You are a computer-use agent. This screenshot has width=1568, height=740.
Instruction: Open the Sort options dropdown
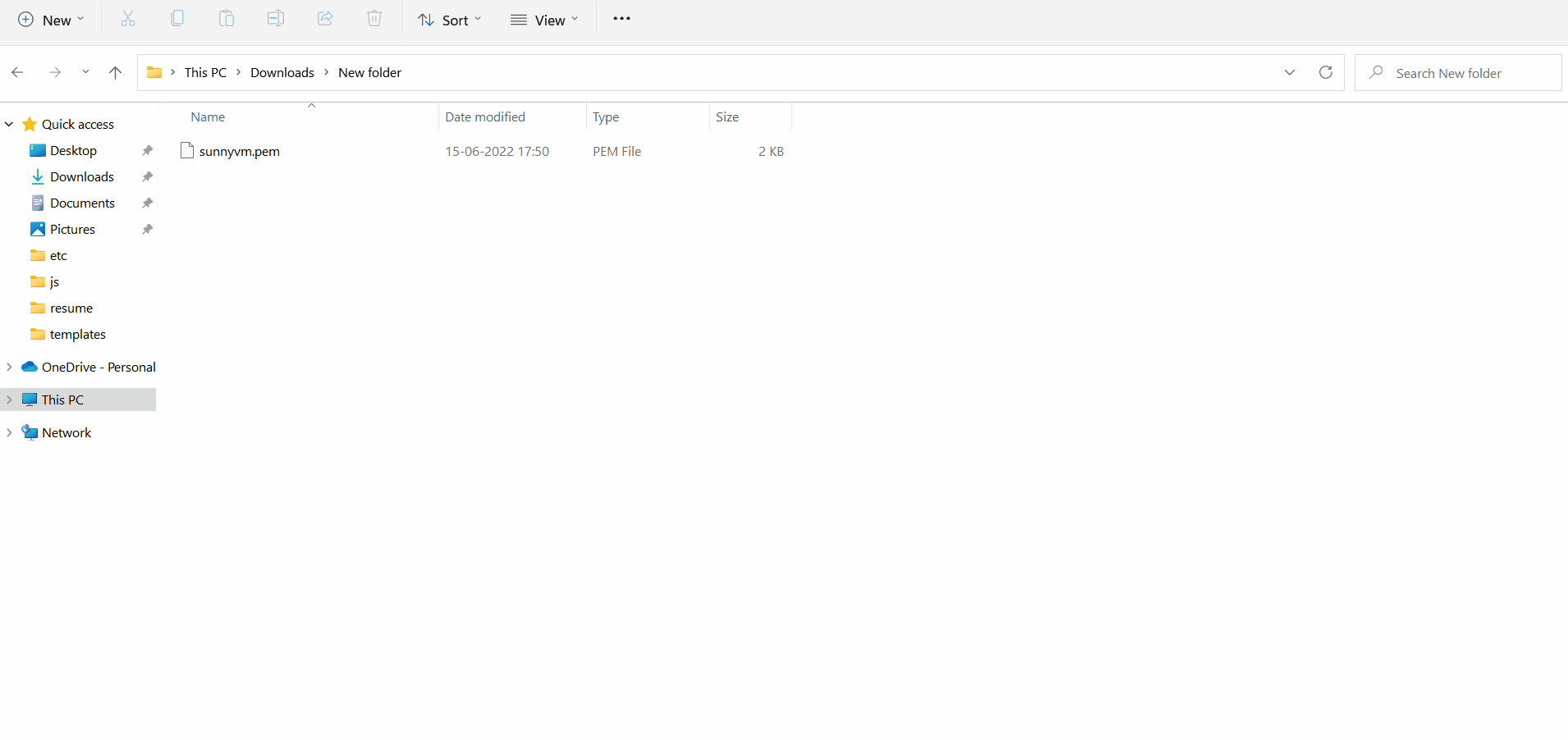pos(449,20)
